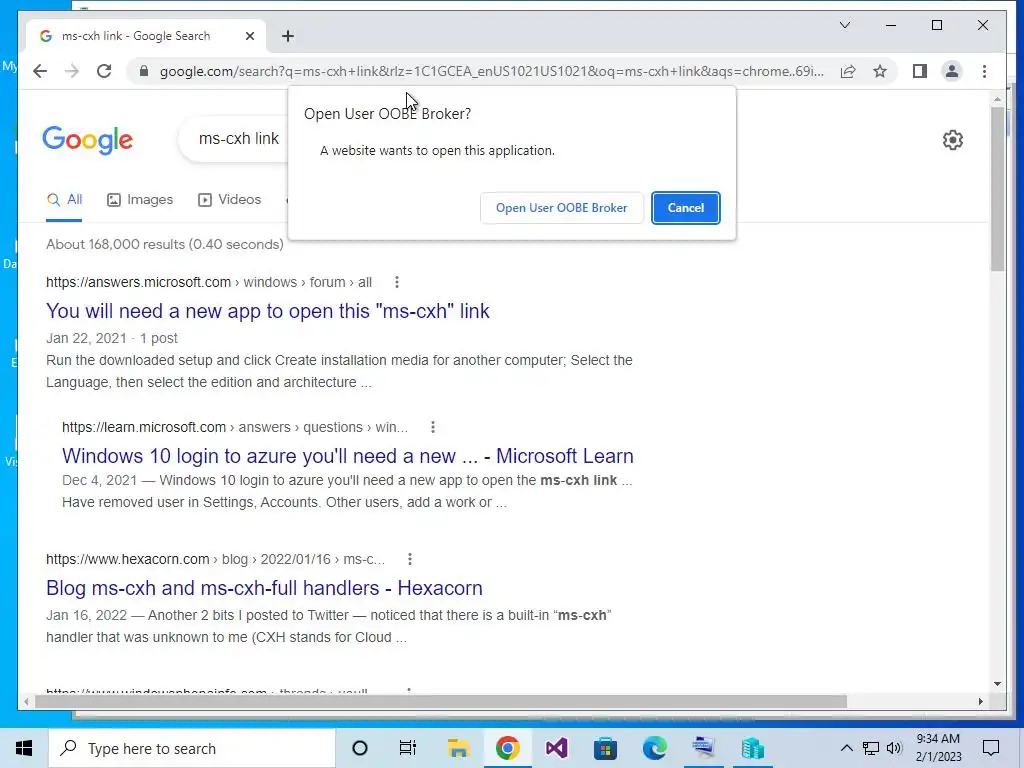
Task: Select the All search tab
Action: tap(64, 200)
